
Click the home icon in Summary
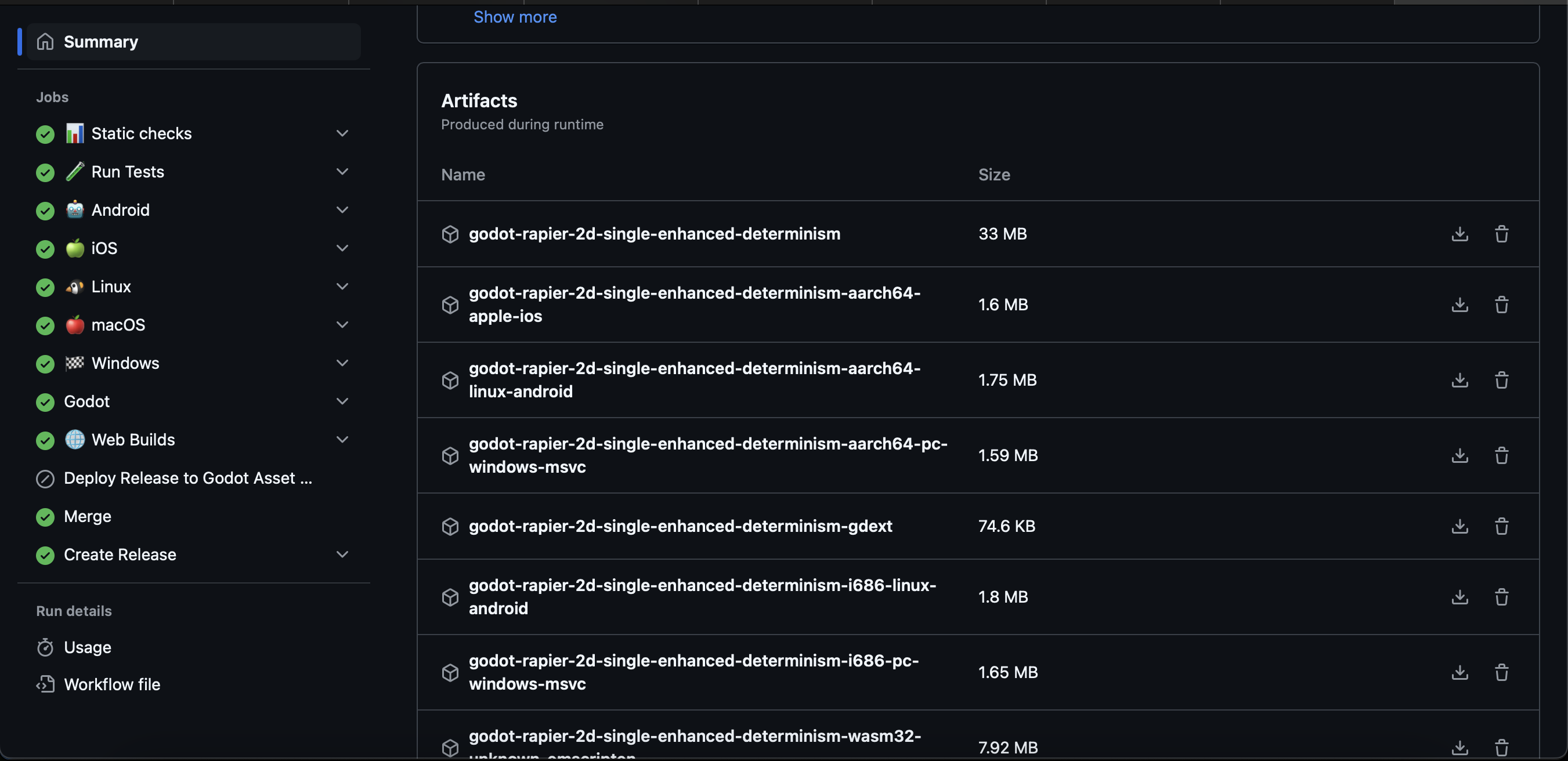tap(45, 41)
